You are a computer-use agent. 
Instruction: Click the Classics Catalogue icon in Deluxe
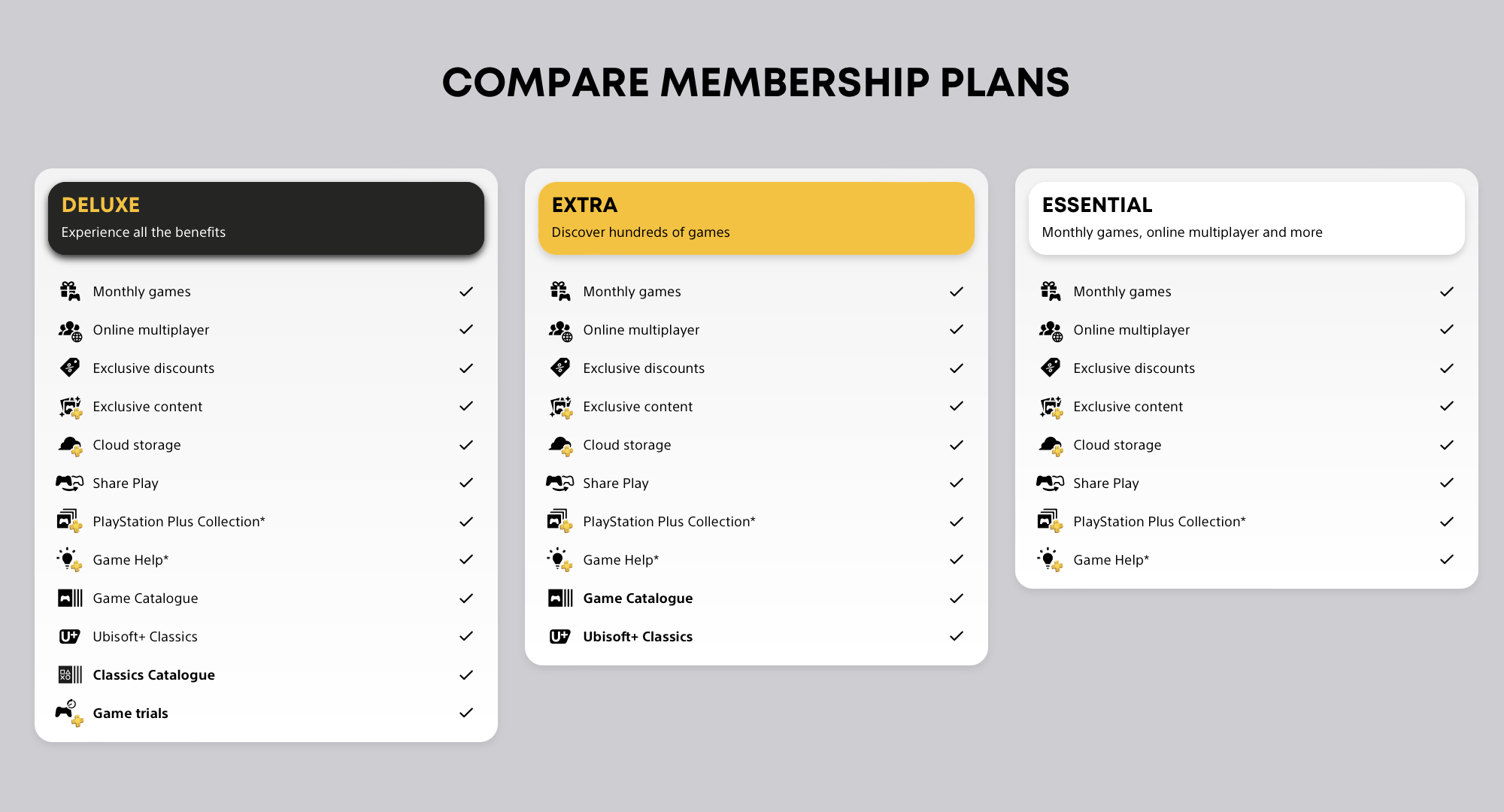pos(70,674)
